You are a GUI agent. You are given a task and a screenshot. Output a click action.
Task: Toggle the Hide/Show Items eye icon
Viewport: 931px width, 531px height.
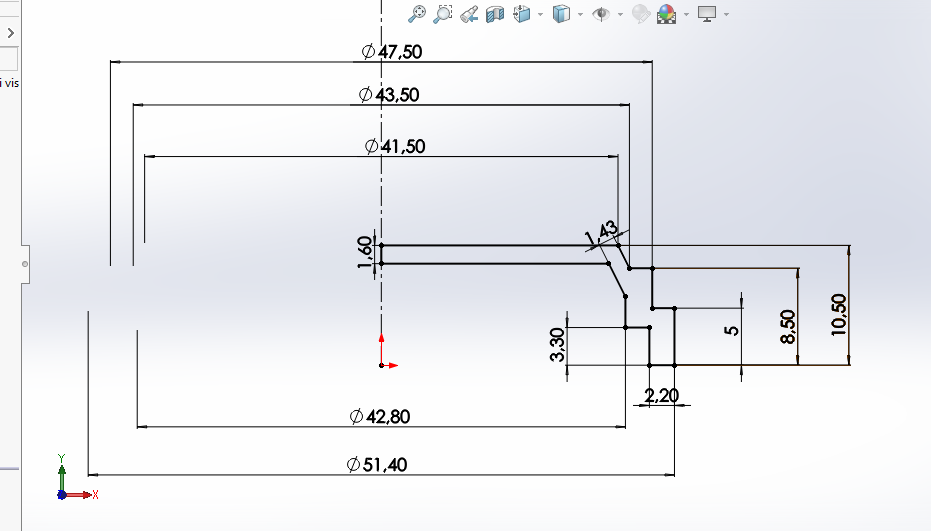601,14
